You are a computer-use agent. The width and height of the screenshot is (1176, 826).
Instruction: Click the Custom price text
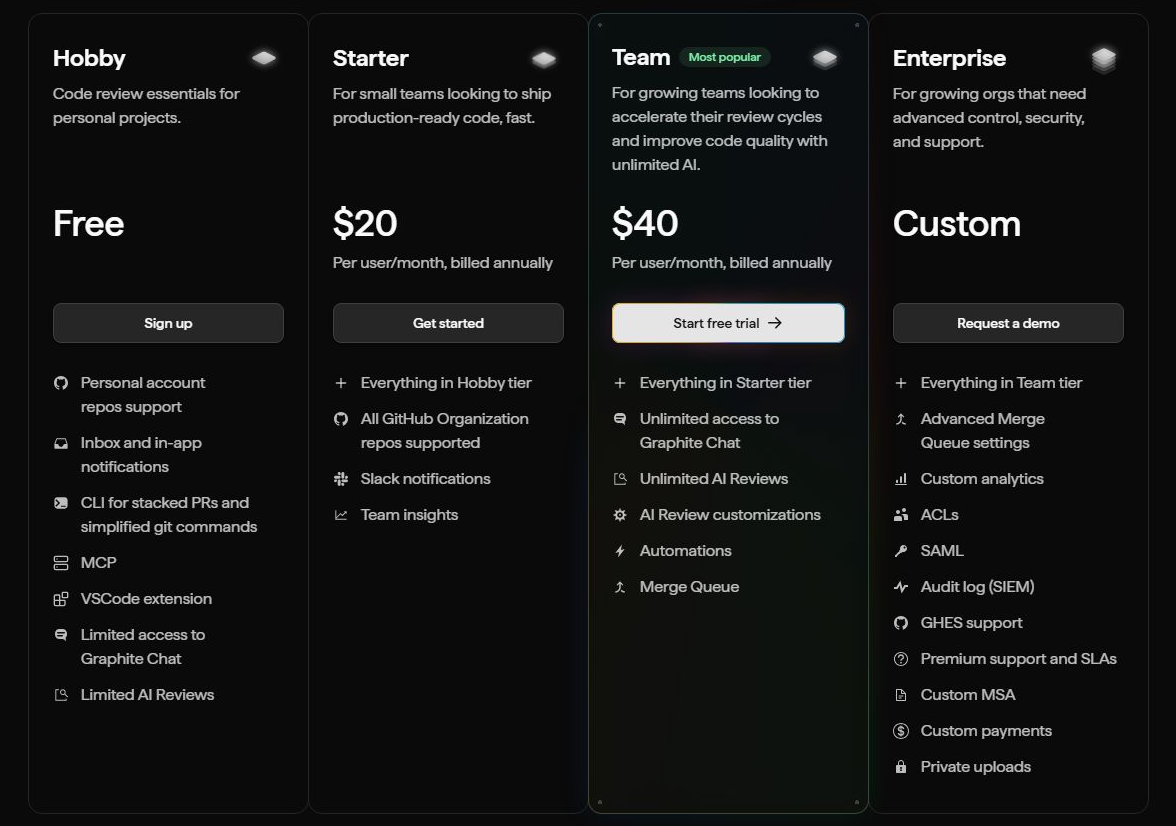(x=957, y=224)
